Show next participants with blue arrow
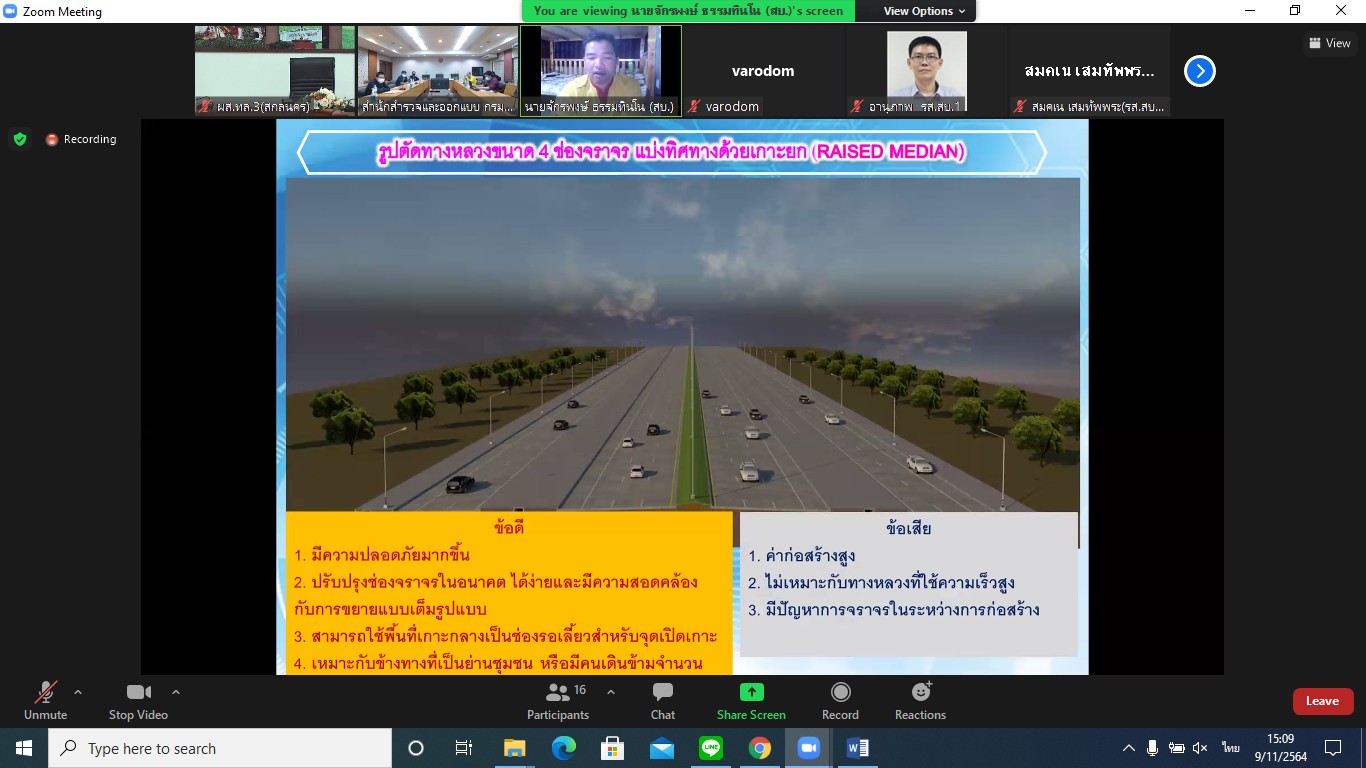The height and width of the screenshot is (768, 1366). coord(1199,71)
